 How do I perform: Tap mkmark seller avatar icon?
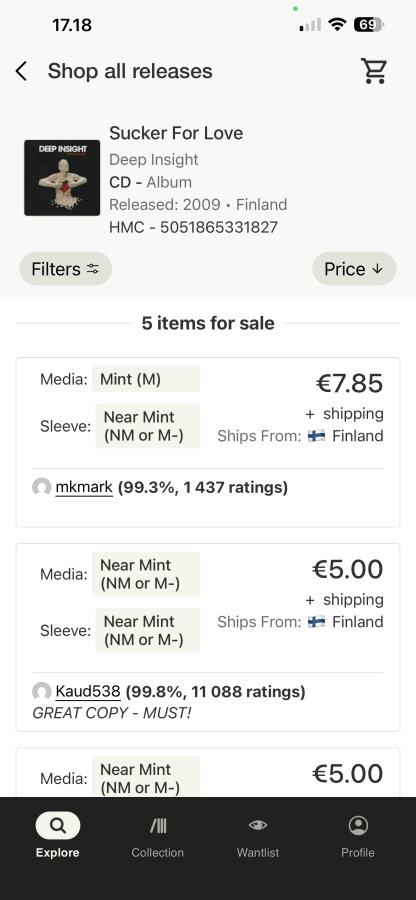click(x=41, y=488)
